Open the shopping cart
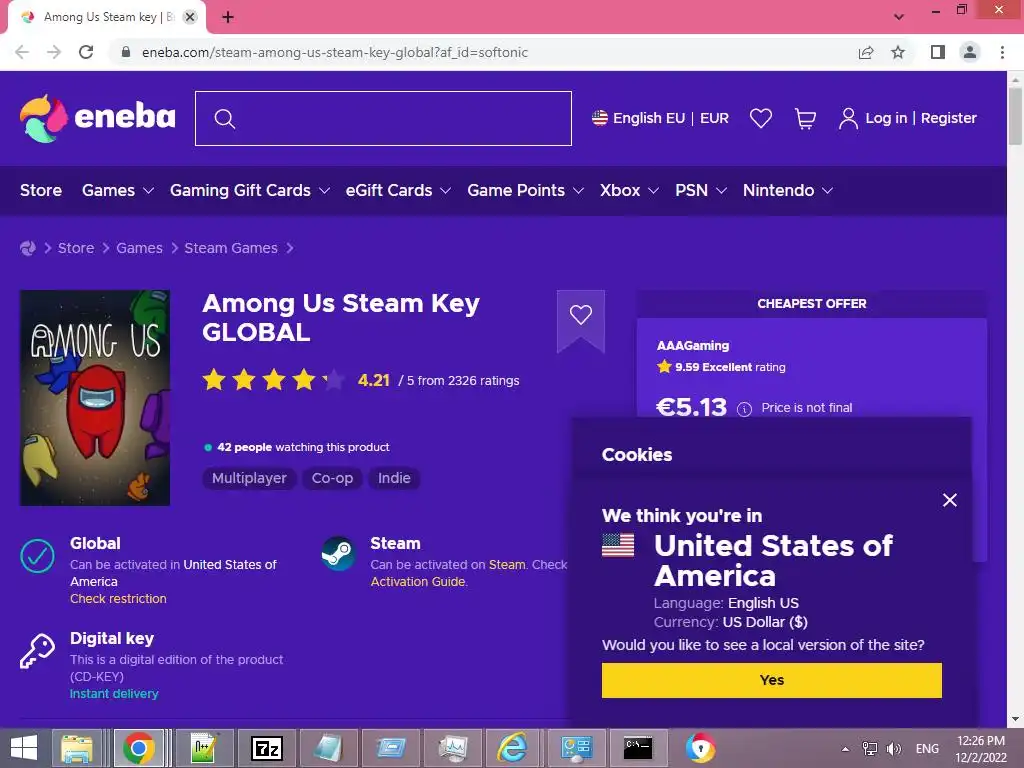Viewport: 1024px width, 768px height. coord(805,118)
